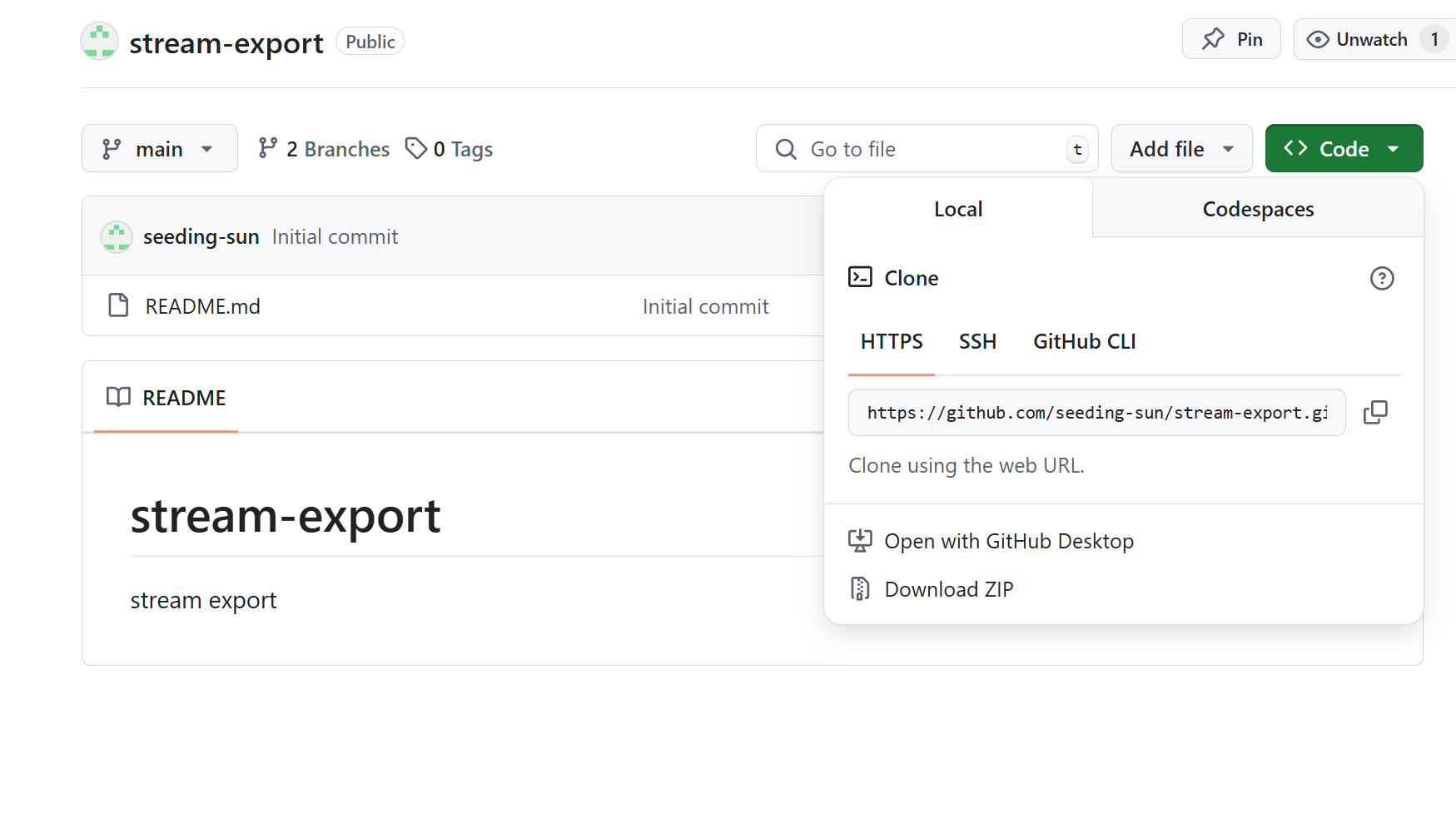Viewport: 1456px width, 823px height.
Task: Click the Clone using the web URL text
Action: [967, 465]
